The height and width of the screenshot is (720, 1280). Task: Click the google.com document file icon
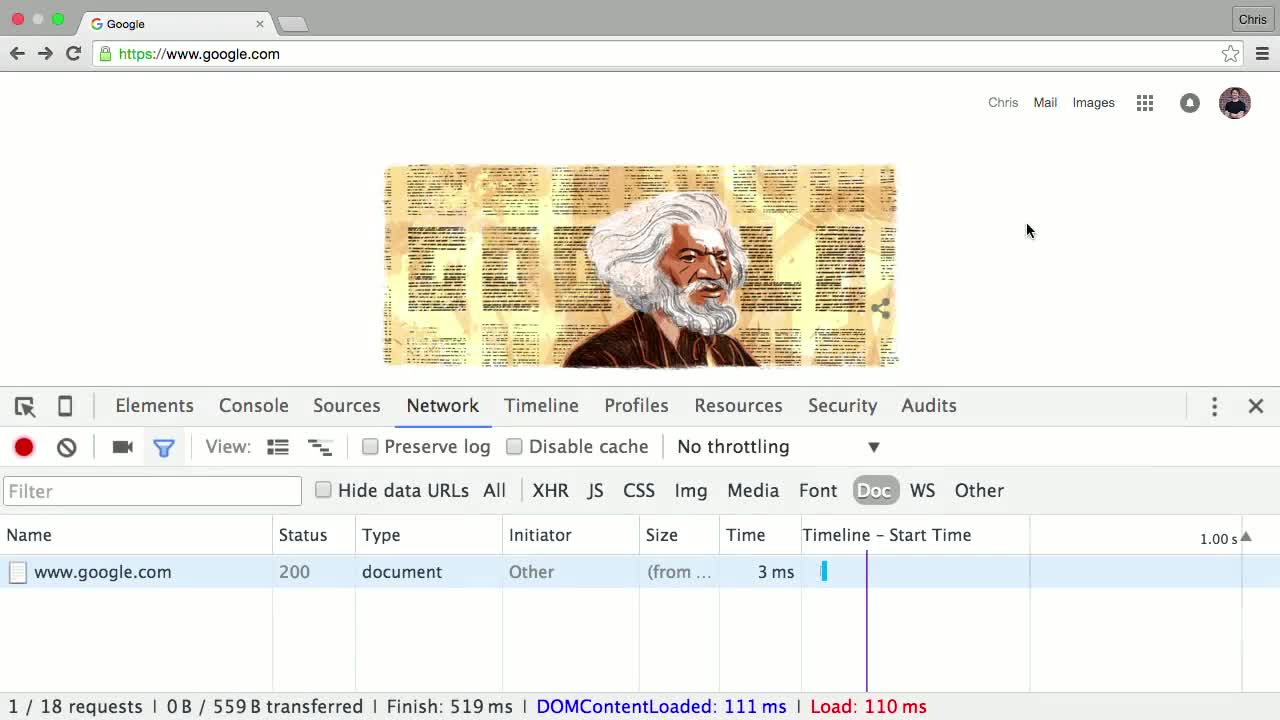[x=18, y=572]
